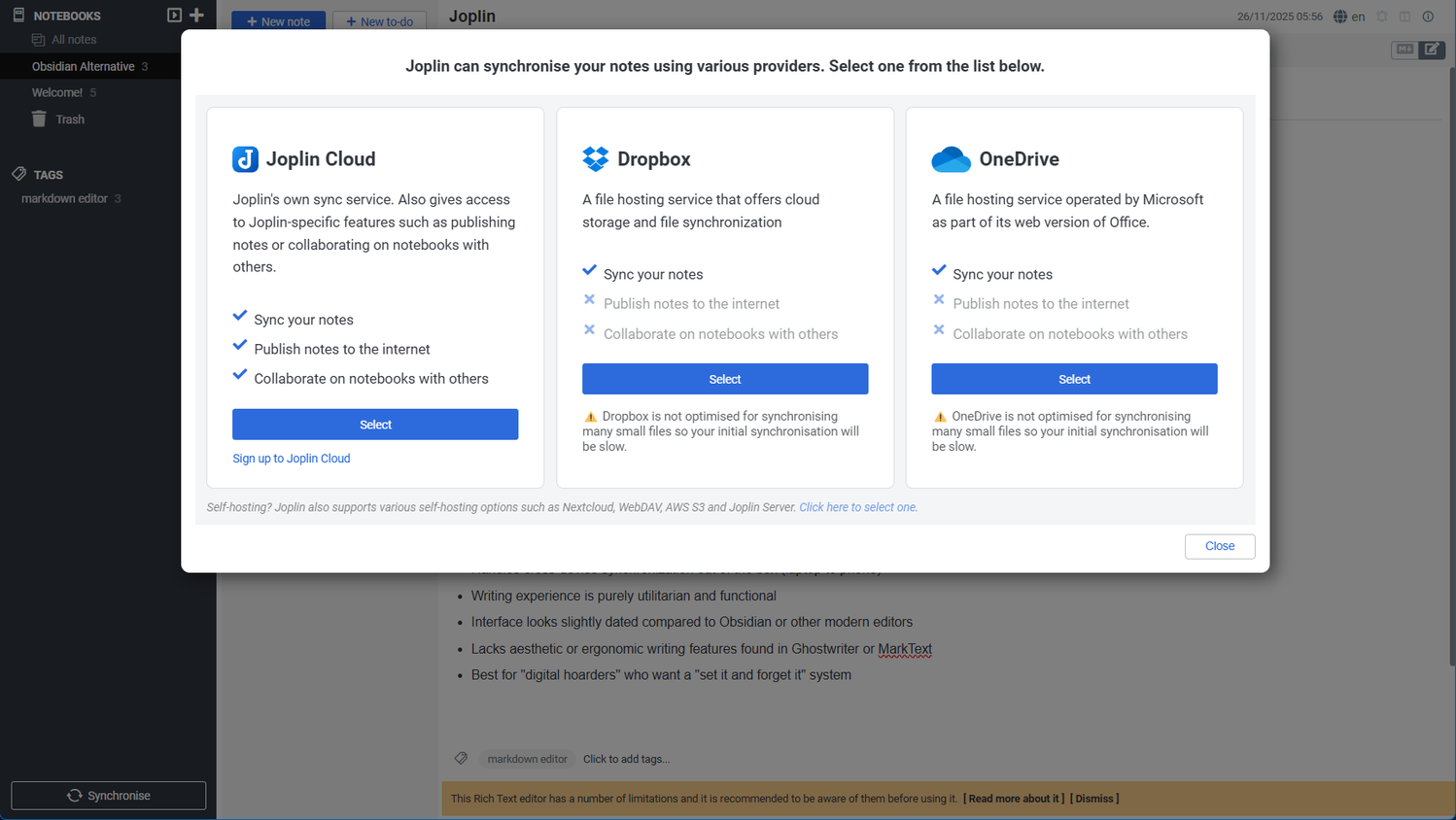The width and height of the screenshot is (1456, 820).
Task: Click OneDrive 'Collaborate on notebooks' cross
Action: 939,329
